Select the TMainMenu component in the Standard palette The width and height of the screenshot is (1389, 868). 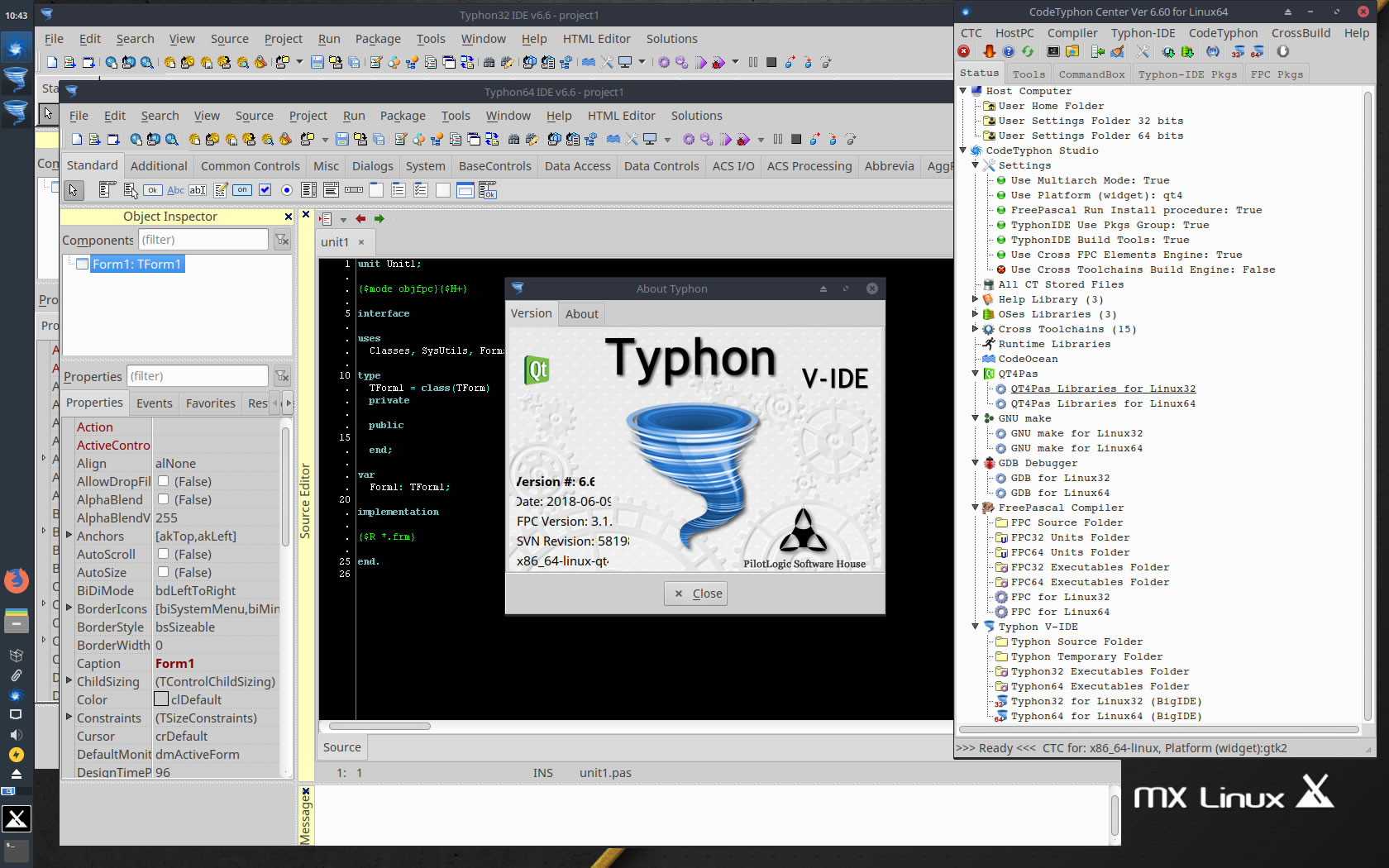(106, 190)
